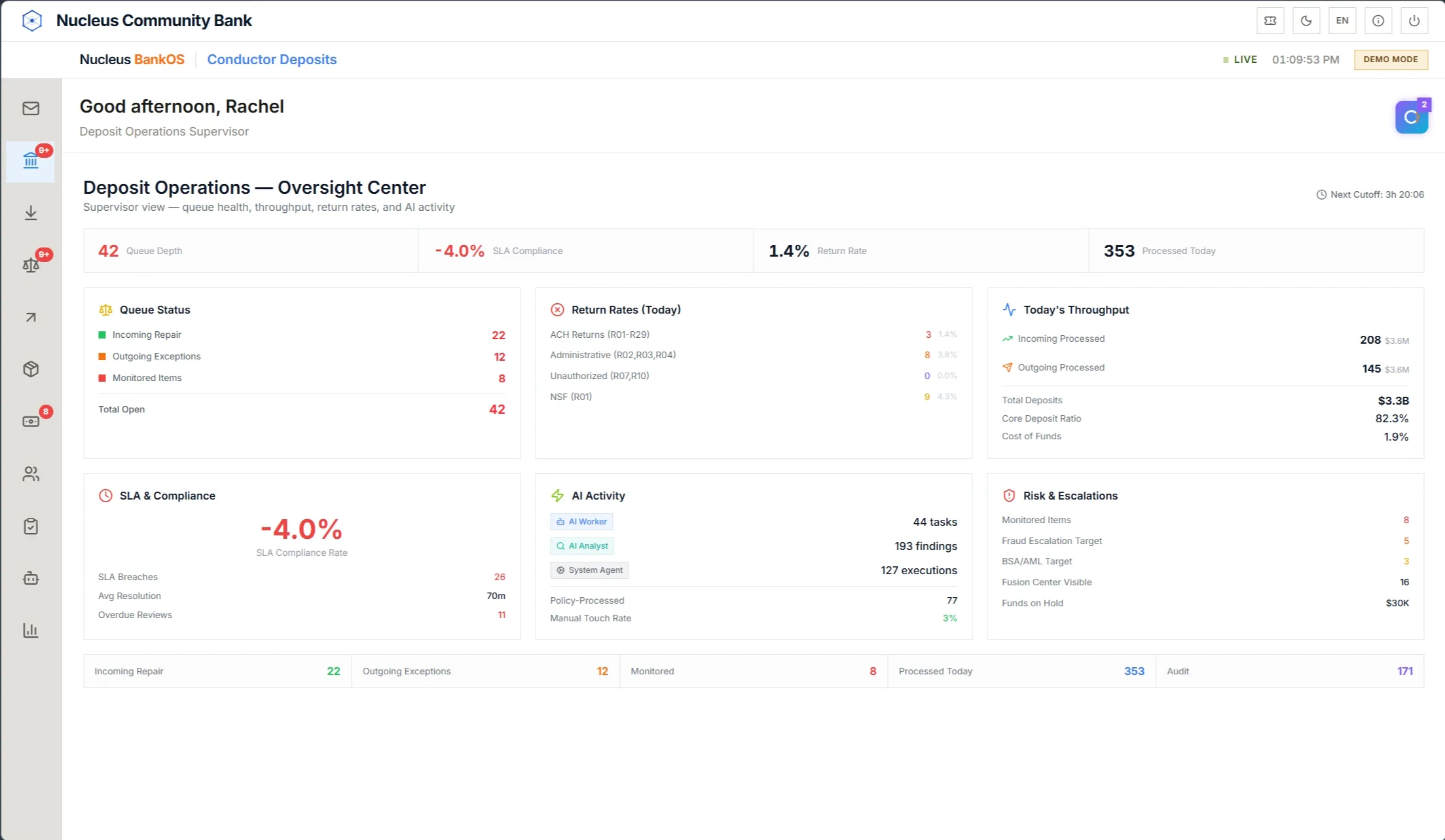Click the NSF (R01) row

754,397
